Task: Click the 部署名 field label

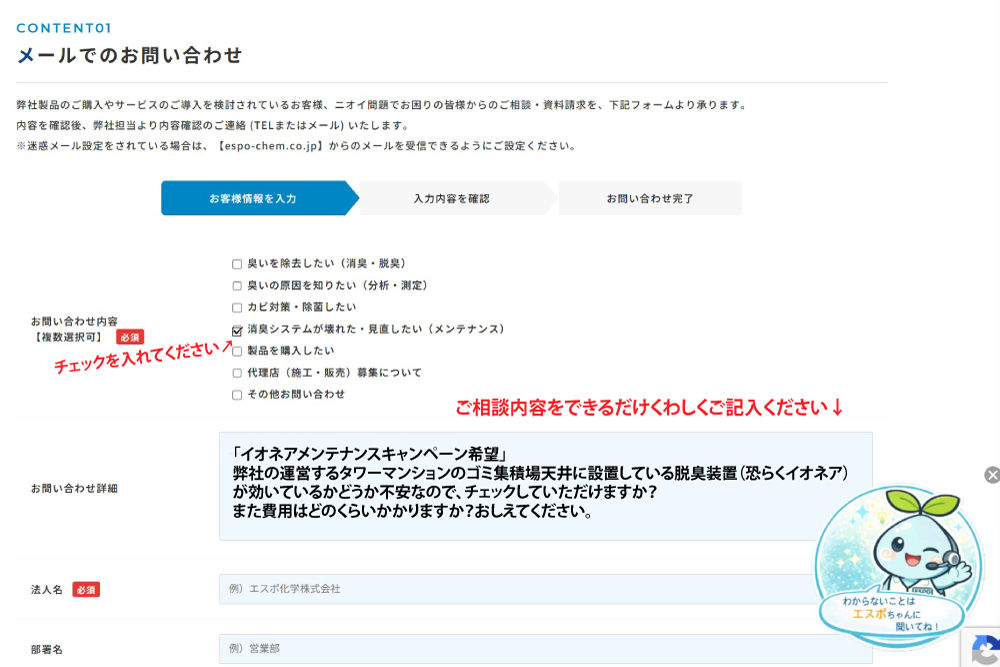Action: (47, 650)
